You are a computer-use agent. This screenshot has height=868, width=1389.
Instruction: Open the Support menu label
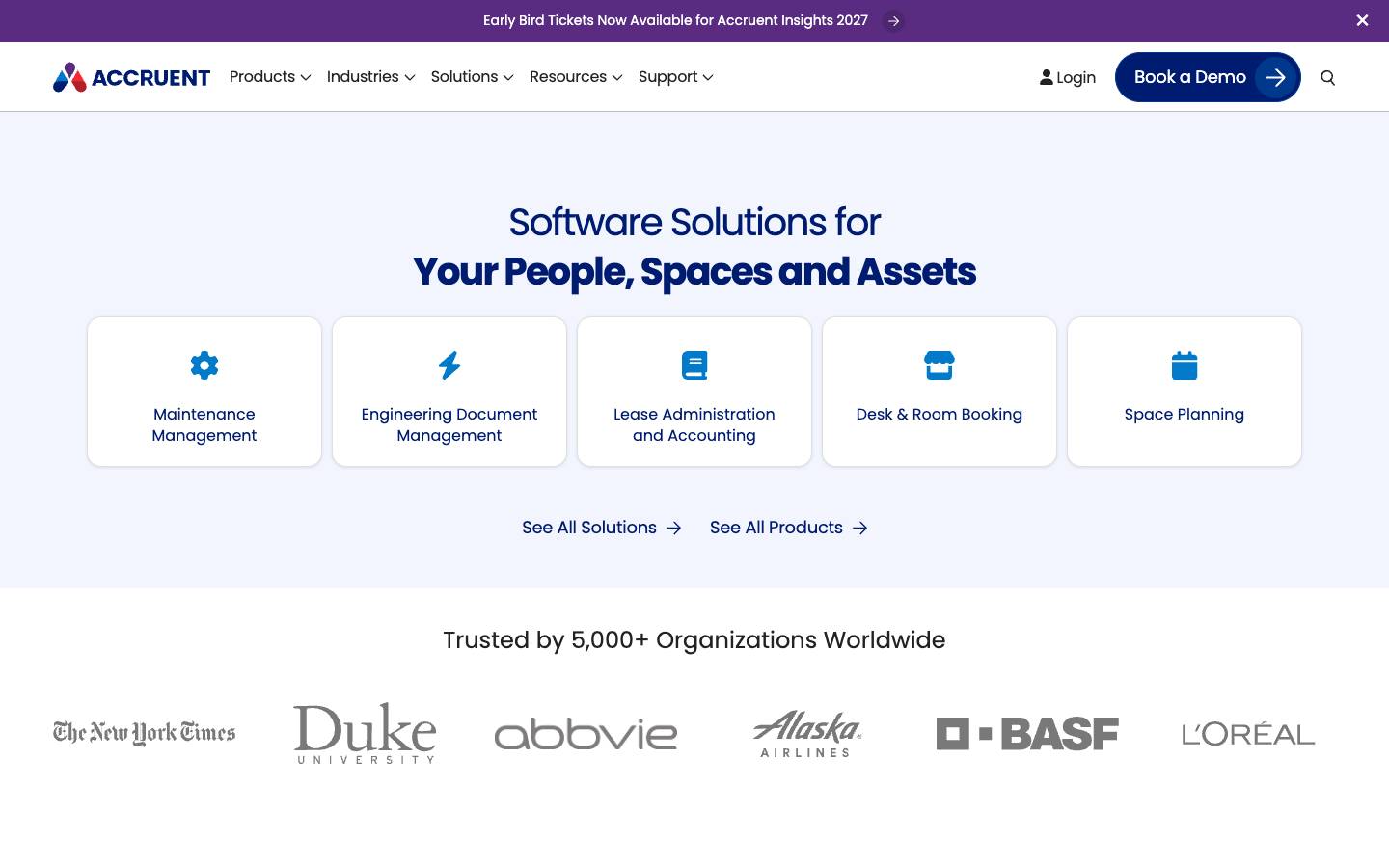pos(667,77)
